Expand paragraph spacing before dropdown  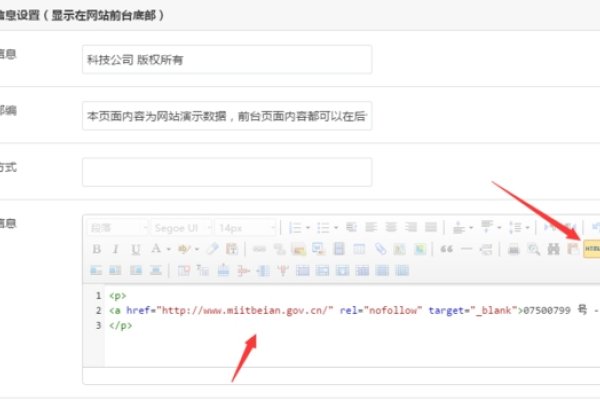click(x=471, y=228)
